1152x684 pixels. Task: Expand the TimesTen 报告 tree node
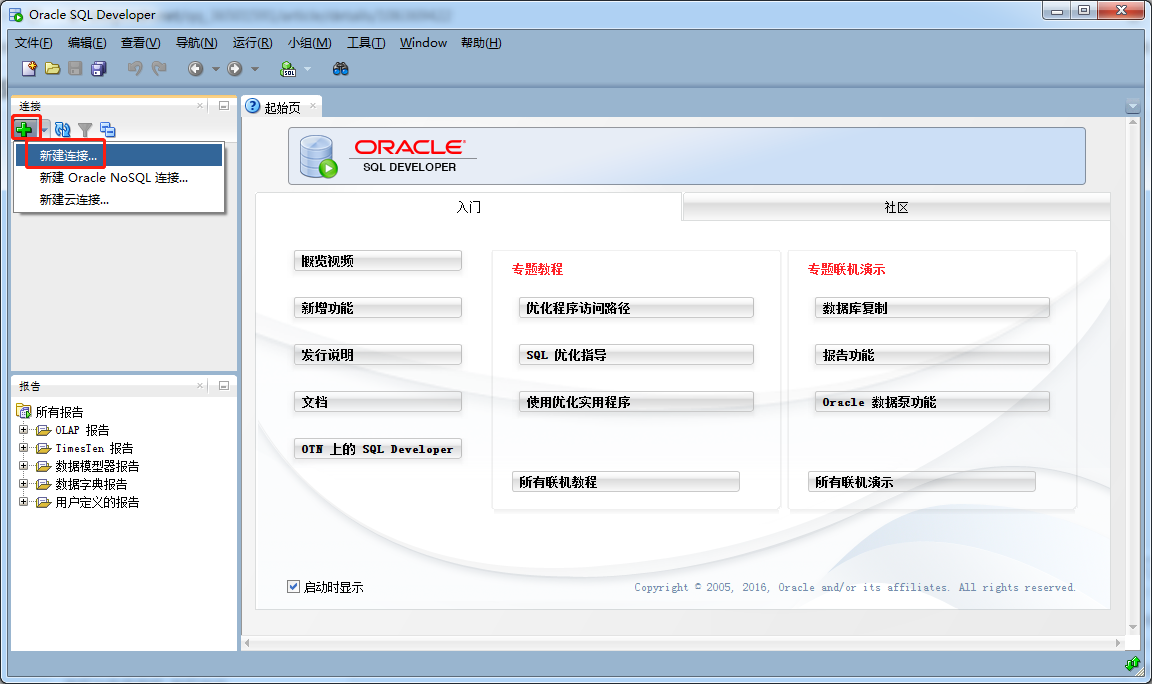24,447
